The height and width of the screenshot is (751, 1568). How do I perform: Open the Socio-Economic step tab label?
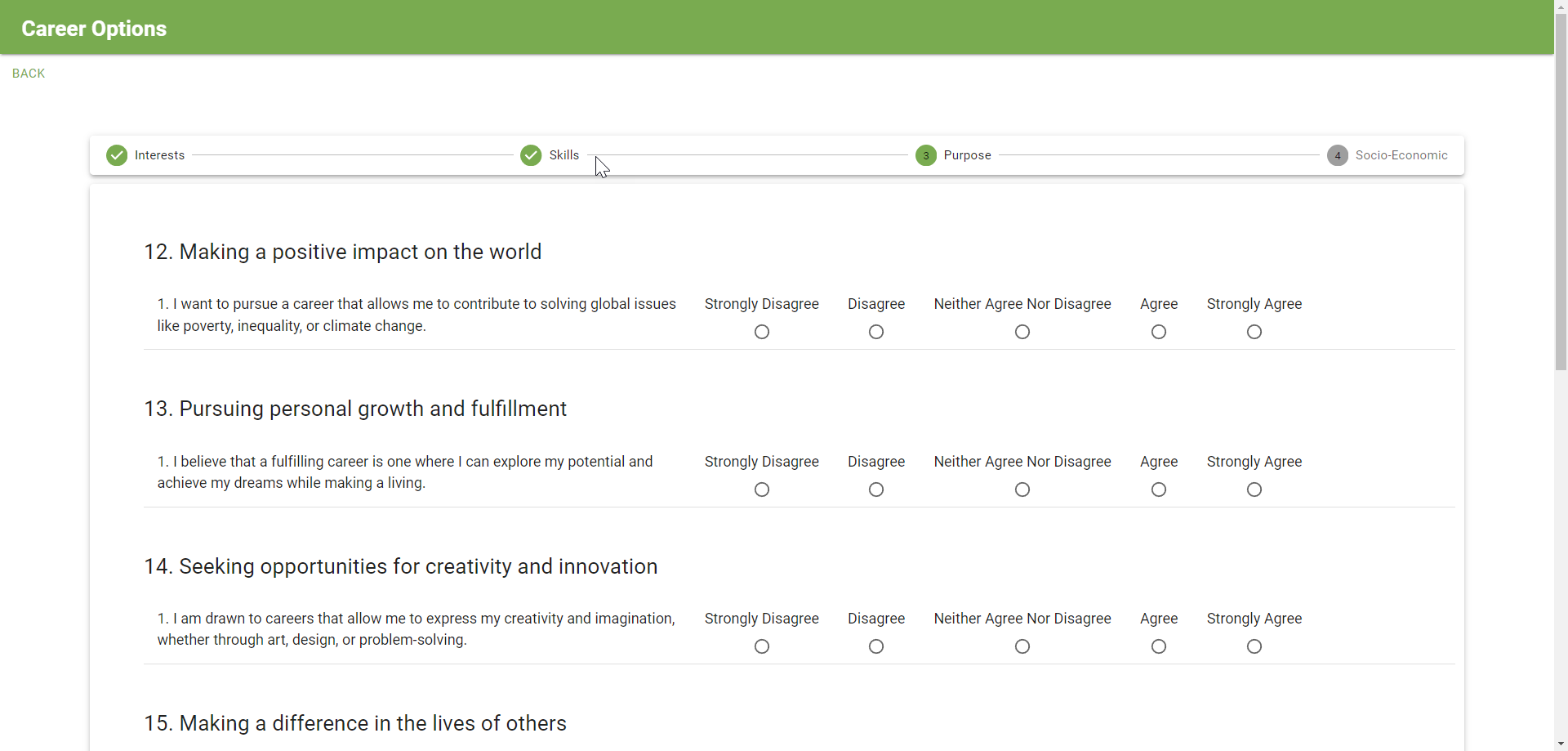[x=1401, y=155]
